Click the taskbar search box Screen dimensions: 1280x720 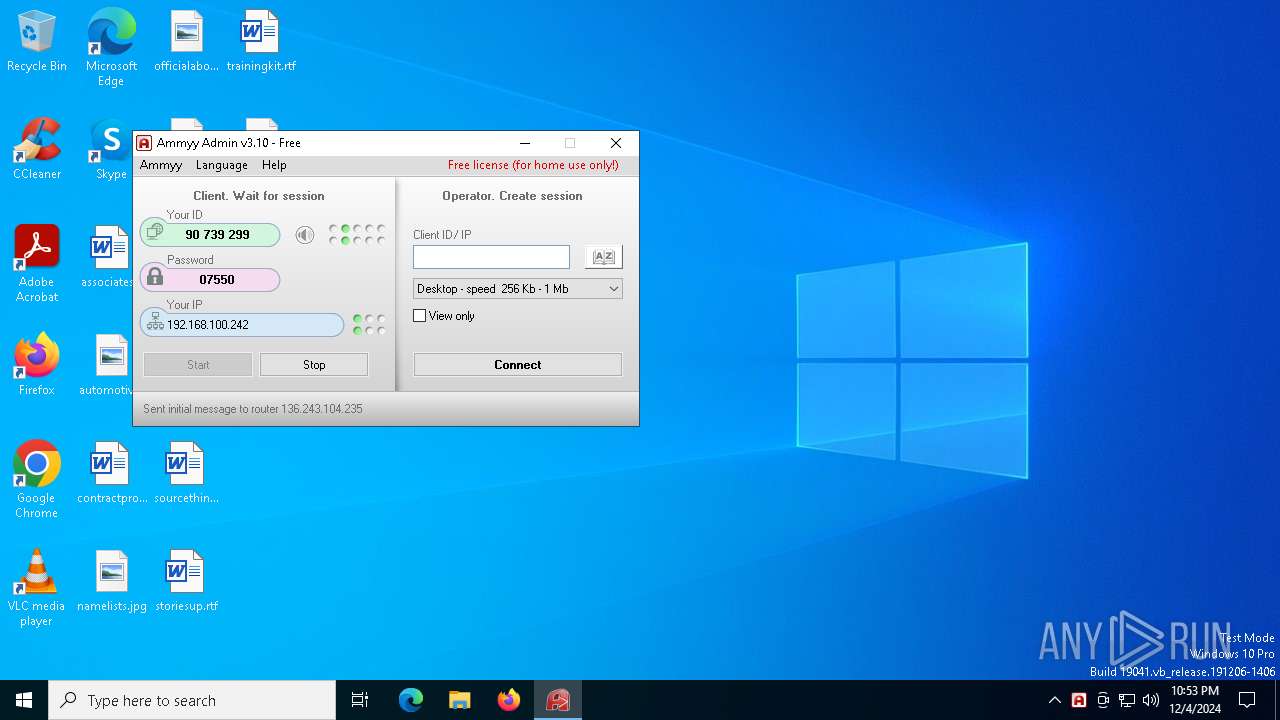pos(192,700)
